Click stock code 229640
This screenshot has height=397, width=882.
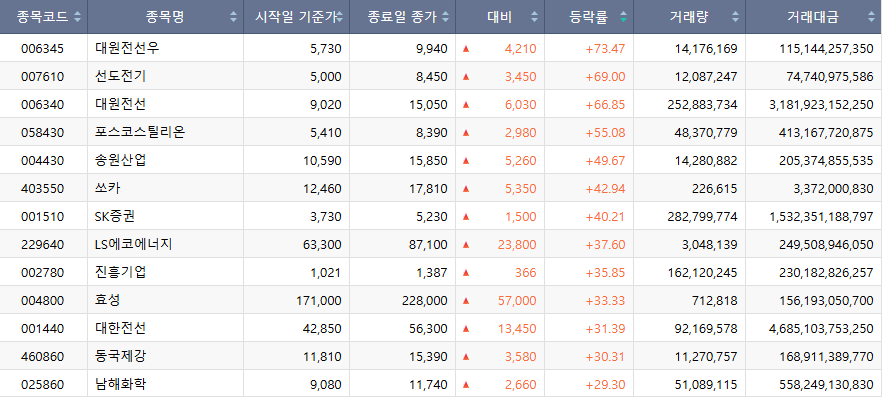click(43, 245)
